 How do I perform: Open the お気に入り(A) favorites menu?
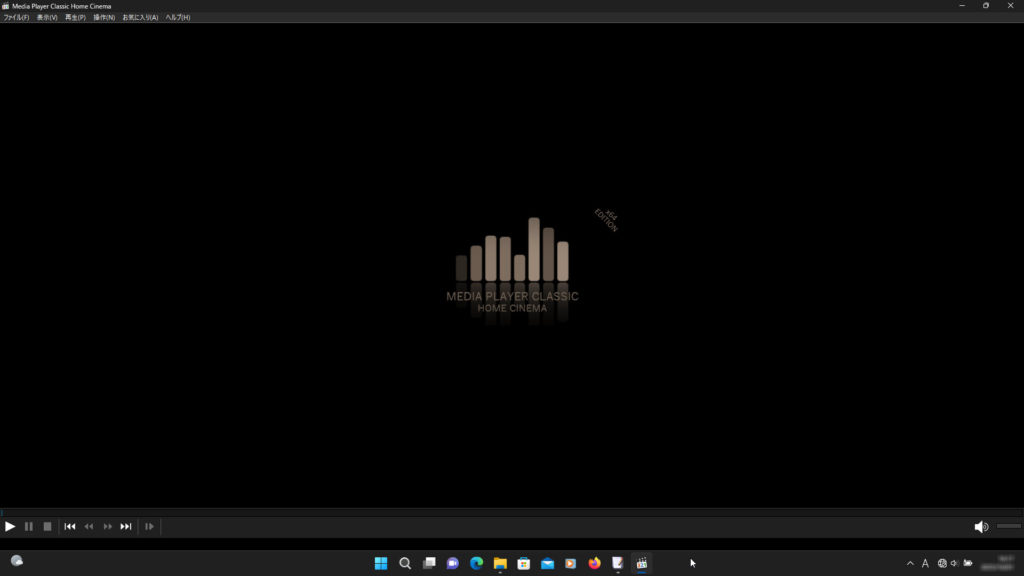pos(140,17)
